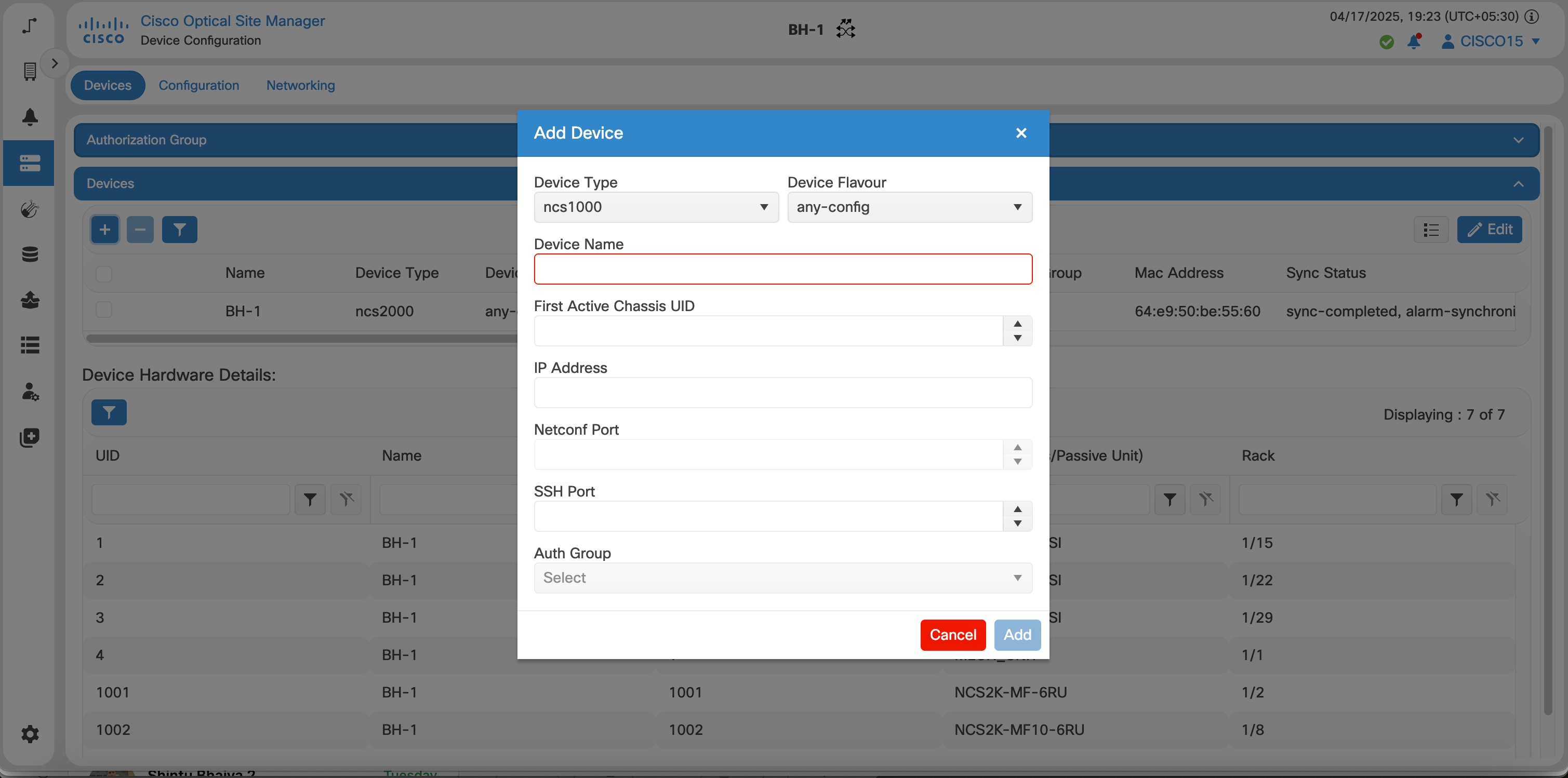
Task: Click the NCS2K-MF10-6RU cell
Action: (x=1019, y=730)
